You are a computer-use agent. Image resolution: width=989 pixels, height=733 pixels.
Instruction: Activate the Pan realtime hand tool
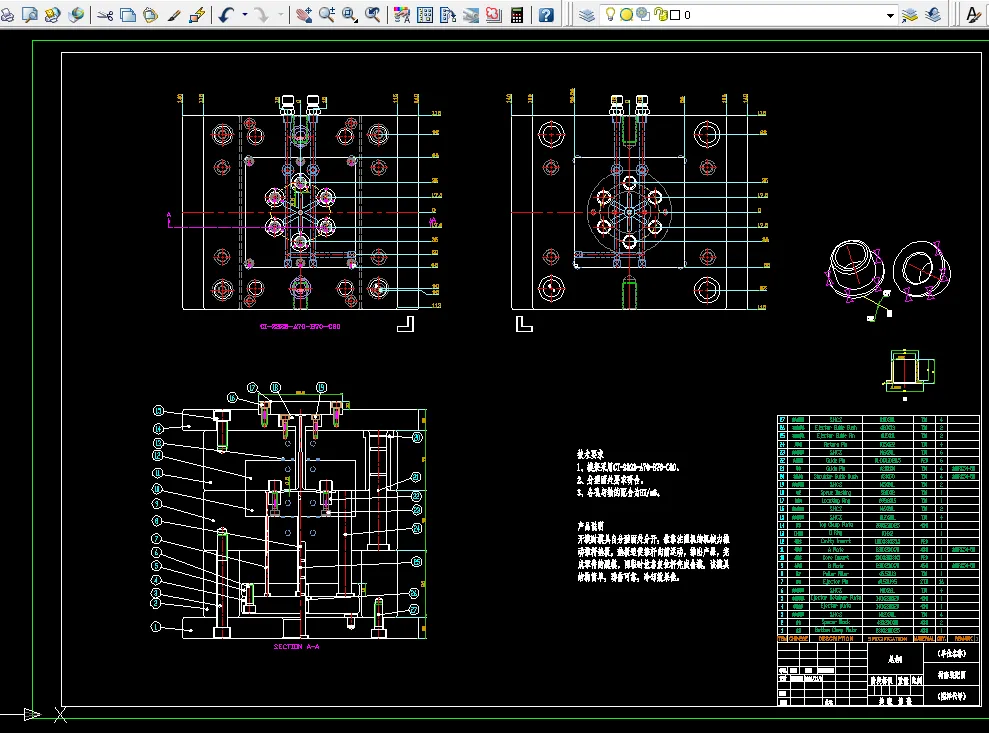click(304, 15)
